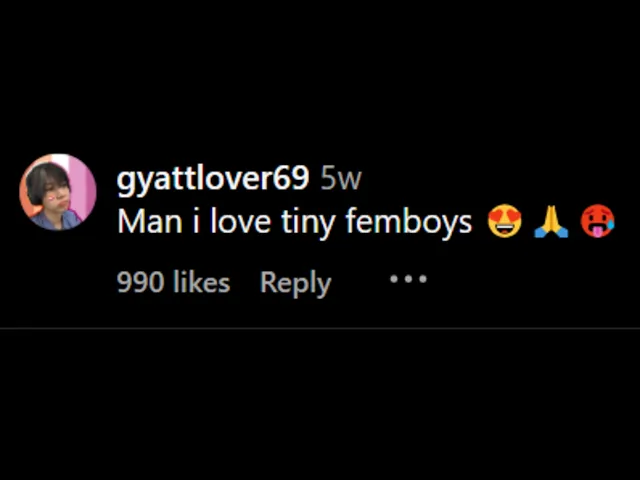Click the word Man in the comment
Screen dimensions: 640x480
tap(141, 222)
